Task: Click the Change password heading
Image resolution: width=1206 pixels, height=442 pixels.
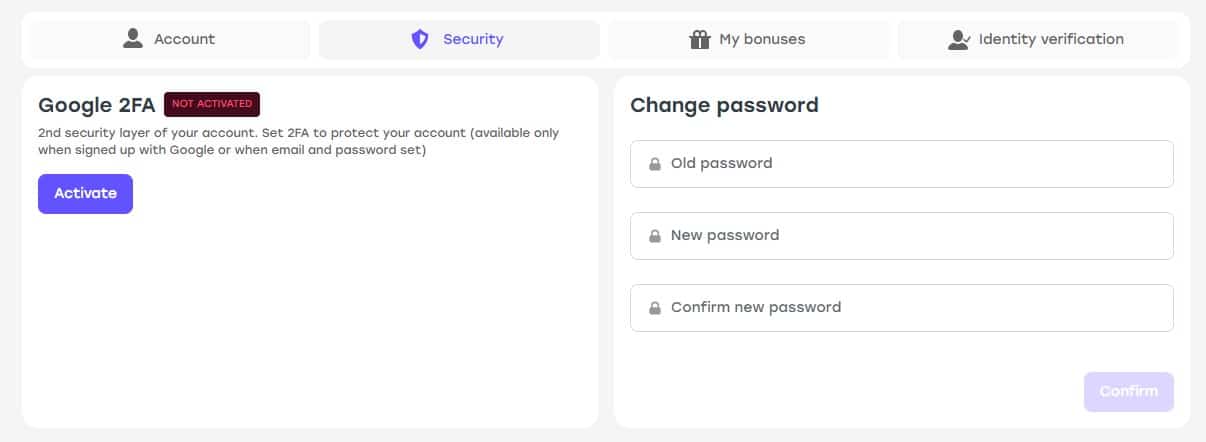Action: click(x=724, y=105)
